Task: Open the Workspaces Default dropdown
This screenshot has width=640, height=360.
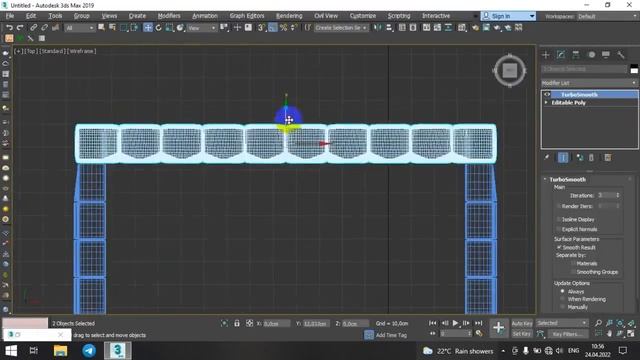Action: [607, 16]
